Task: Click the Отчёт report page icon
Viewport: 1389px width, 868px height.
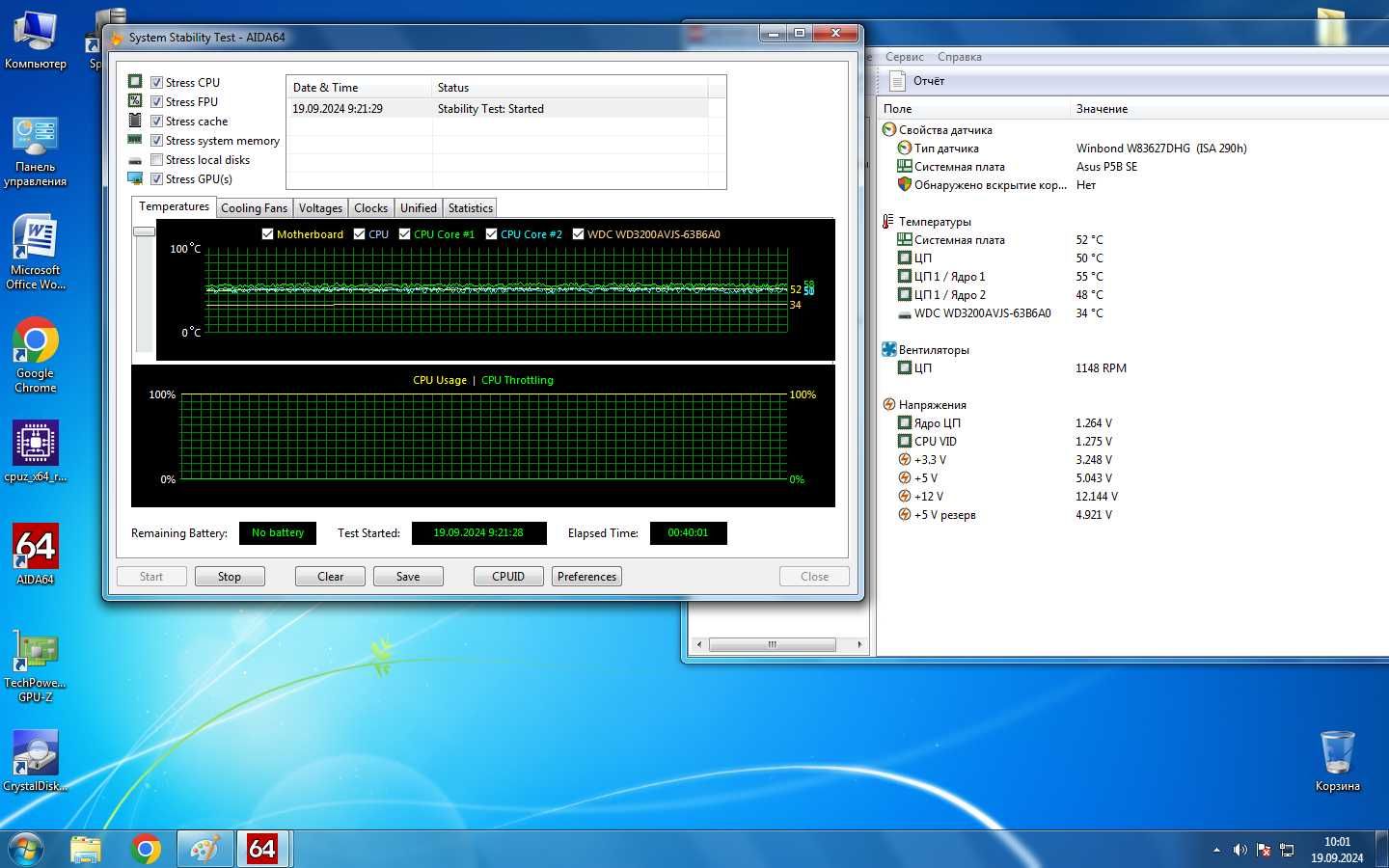Action: (897, 81)
